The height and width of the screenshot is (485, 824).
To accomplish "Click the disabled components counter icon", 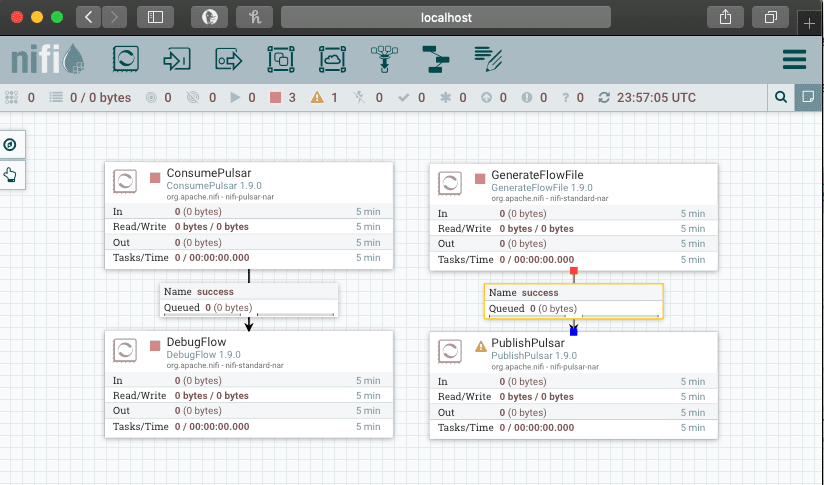I will 359,97.
